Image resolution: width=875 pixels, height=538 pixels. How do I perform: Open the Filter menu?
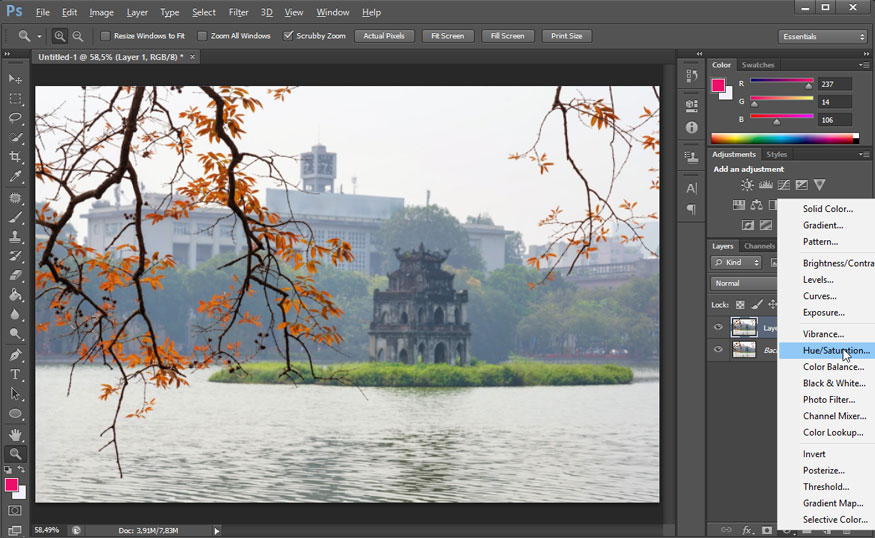238,12
